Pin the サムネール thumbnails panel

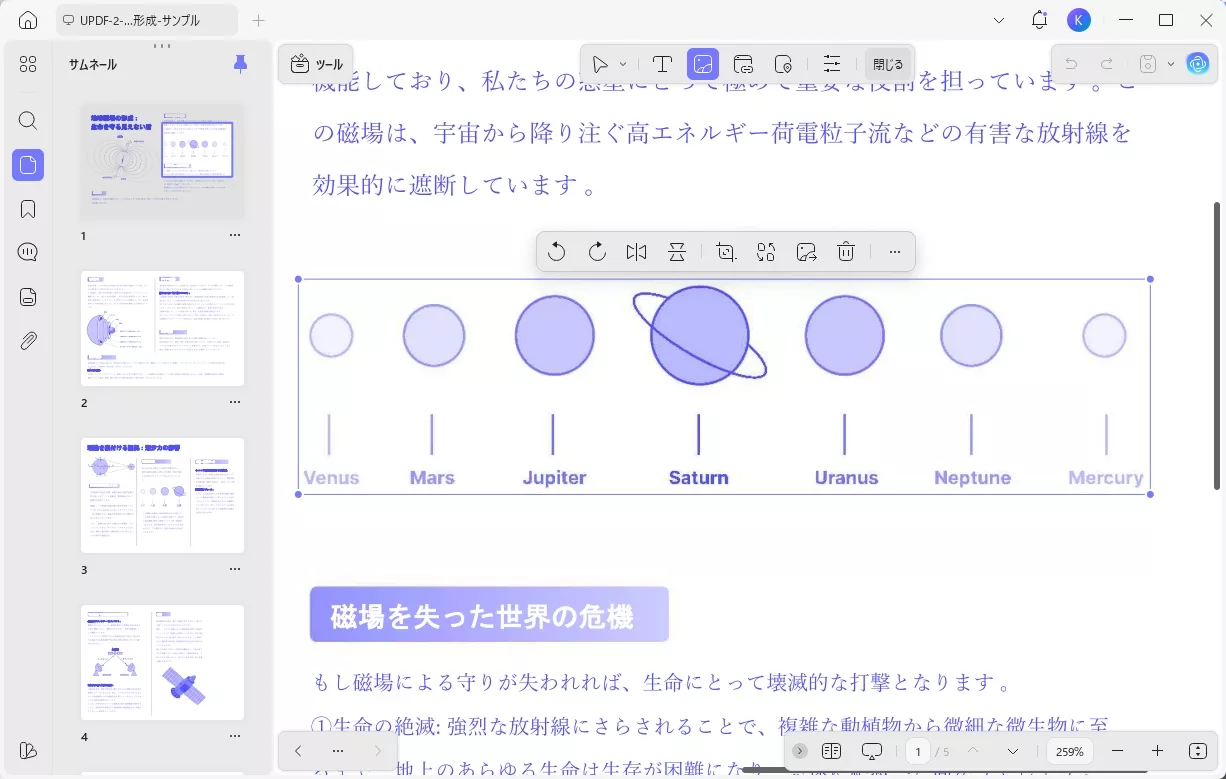[240, 64]
